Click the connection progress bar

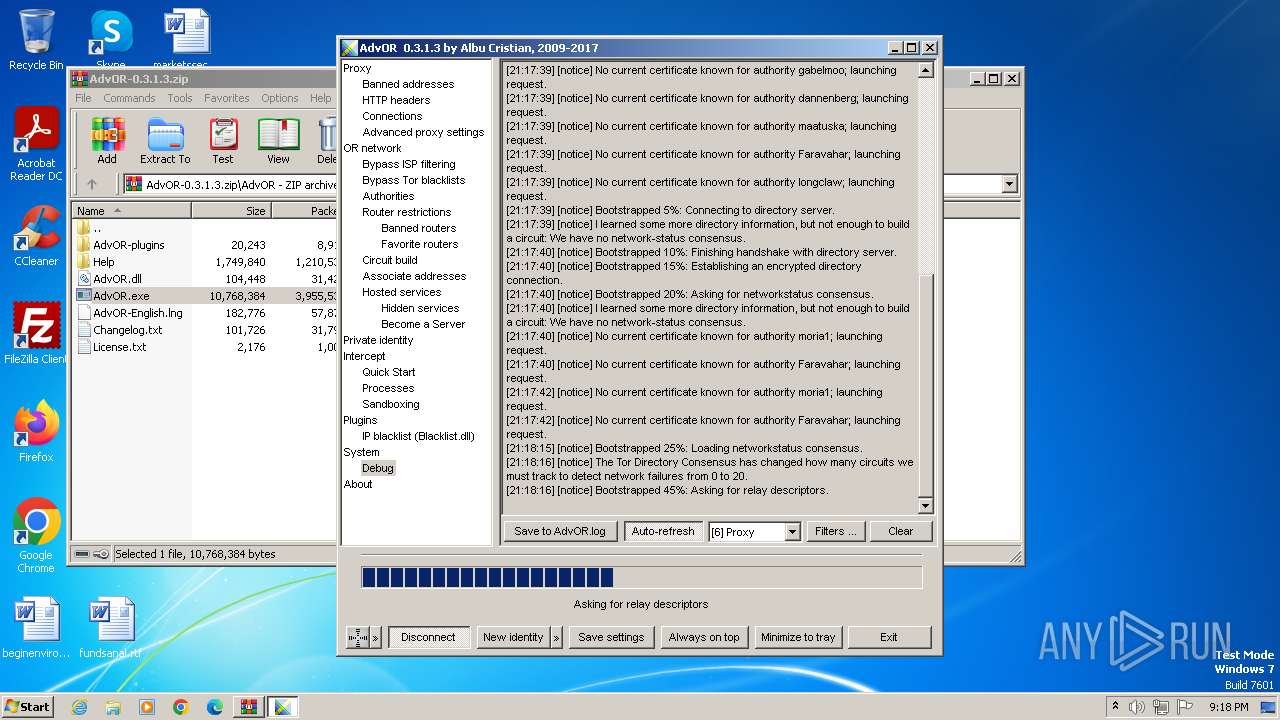641,577
